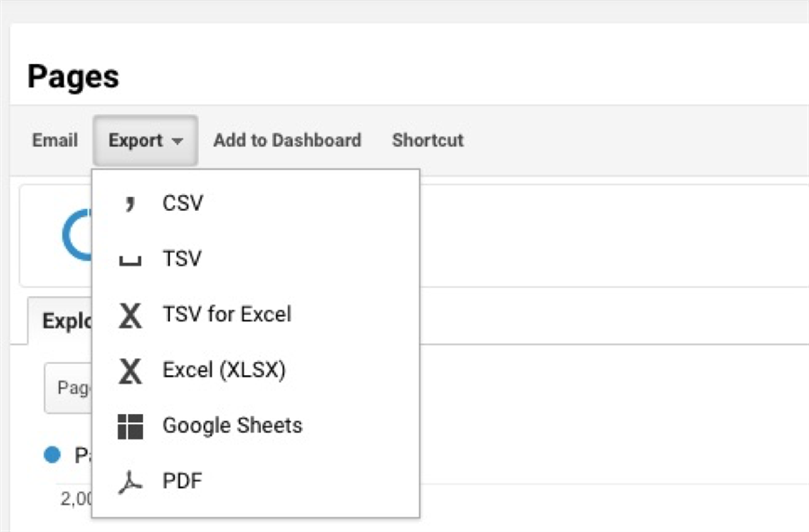Viewport: 809px width, 532px height.
Task: Click the Google Sheets grid icon
Action: [x=130, y=426]
